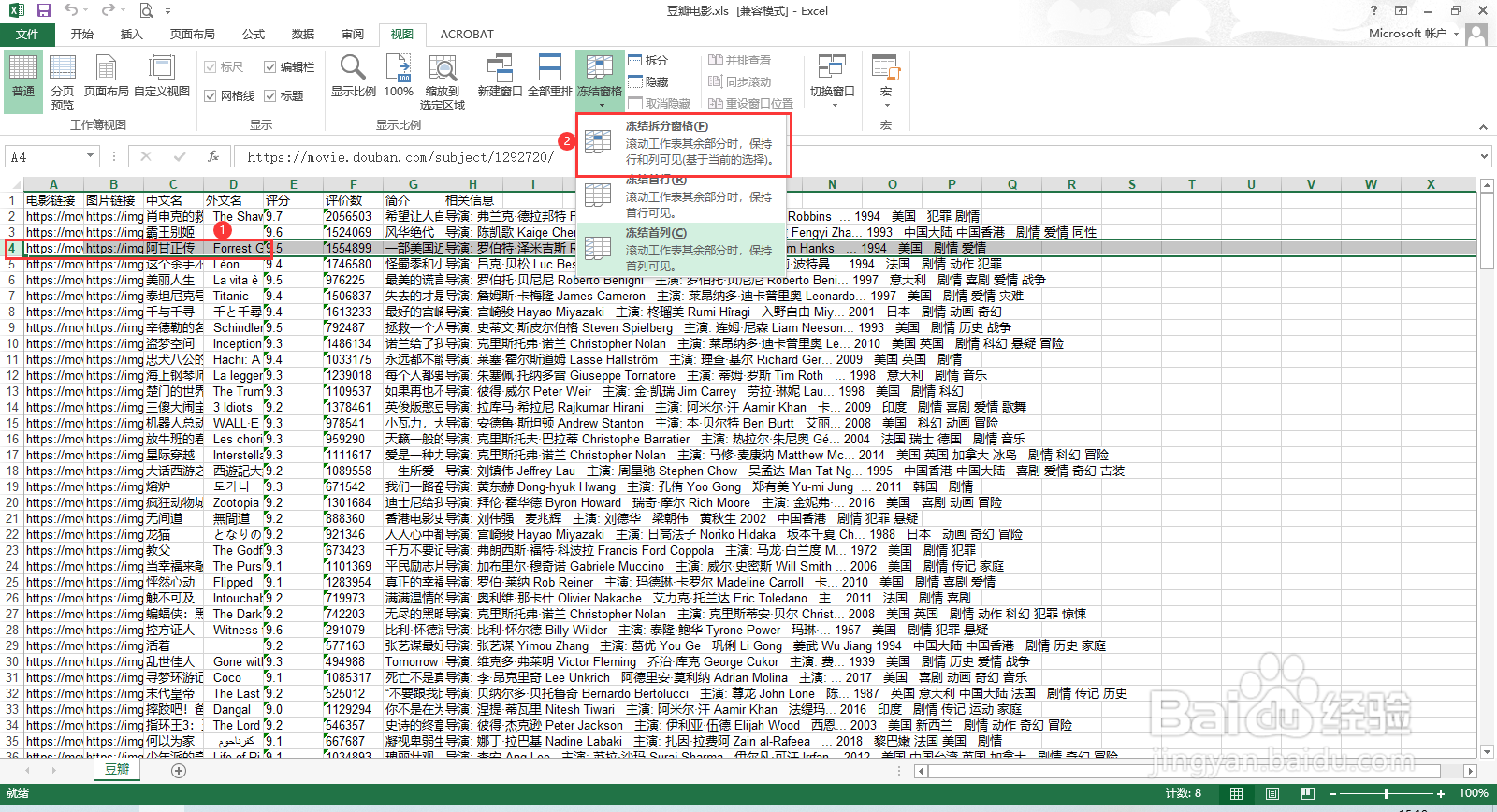Select cell containing Inception in column D
This screenshot has height=812, width=1497.
point(233,343)
